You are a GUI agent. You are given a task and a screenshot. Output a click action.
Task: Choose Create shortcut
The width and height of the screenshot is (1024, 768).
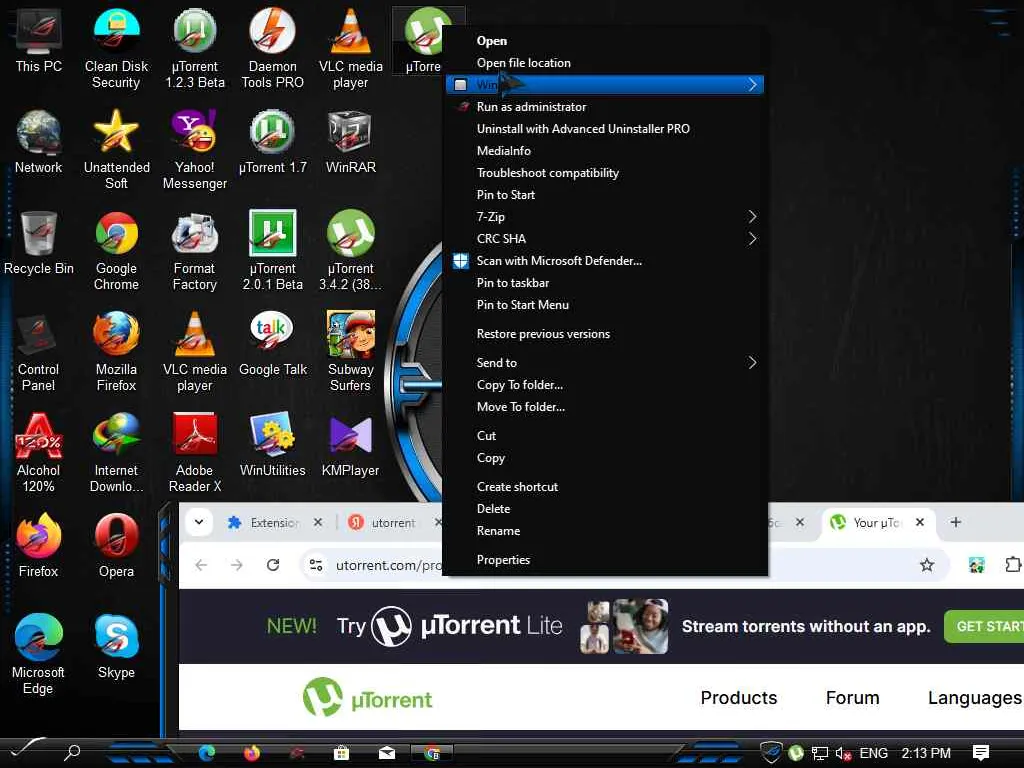click(605, 487)
